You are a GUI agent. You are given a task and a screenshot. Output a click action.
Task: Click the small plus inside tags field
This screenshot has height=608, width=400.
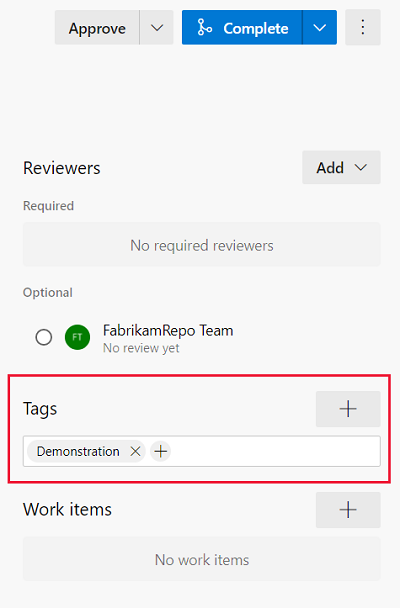pyautogui.click(x=160, y=451)
